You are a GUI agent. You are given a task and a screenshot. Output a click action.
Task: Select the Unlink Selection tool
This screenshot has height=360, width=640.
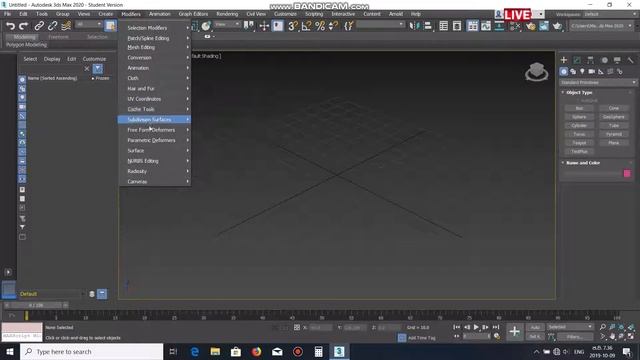[52, 26]
